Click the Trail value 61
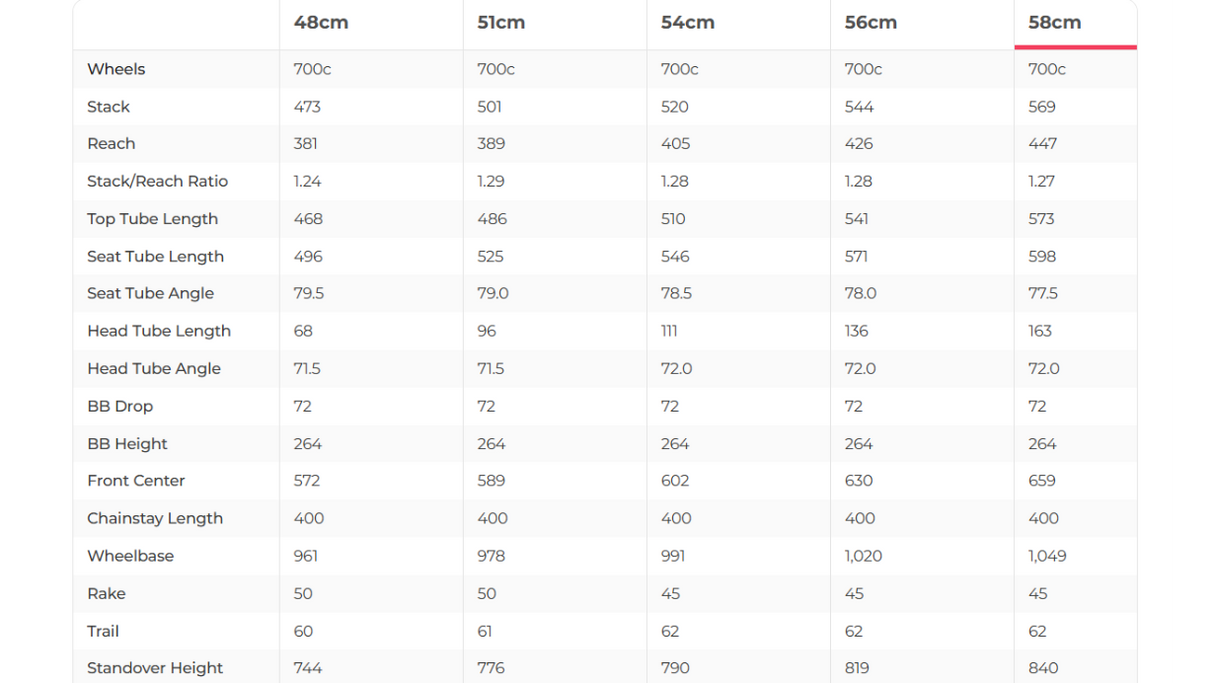The image size is (1214, 683). (490, 631)
